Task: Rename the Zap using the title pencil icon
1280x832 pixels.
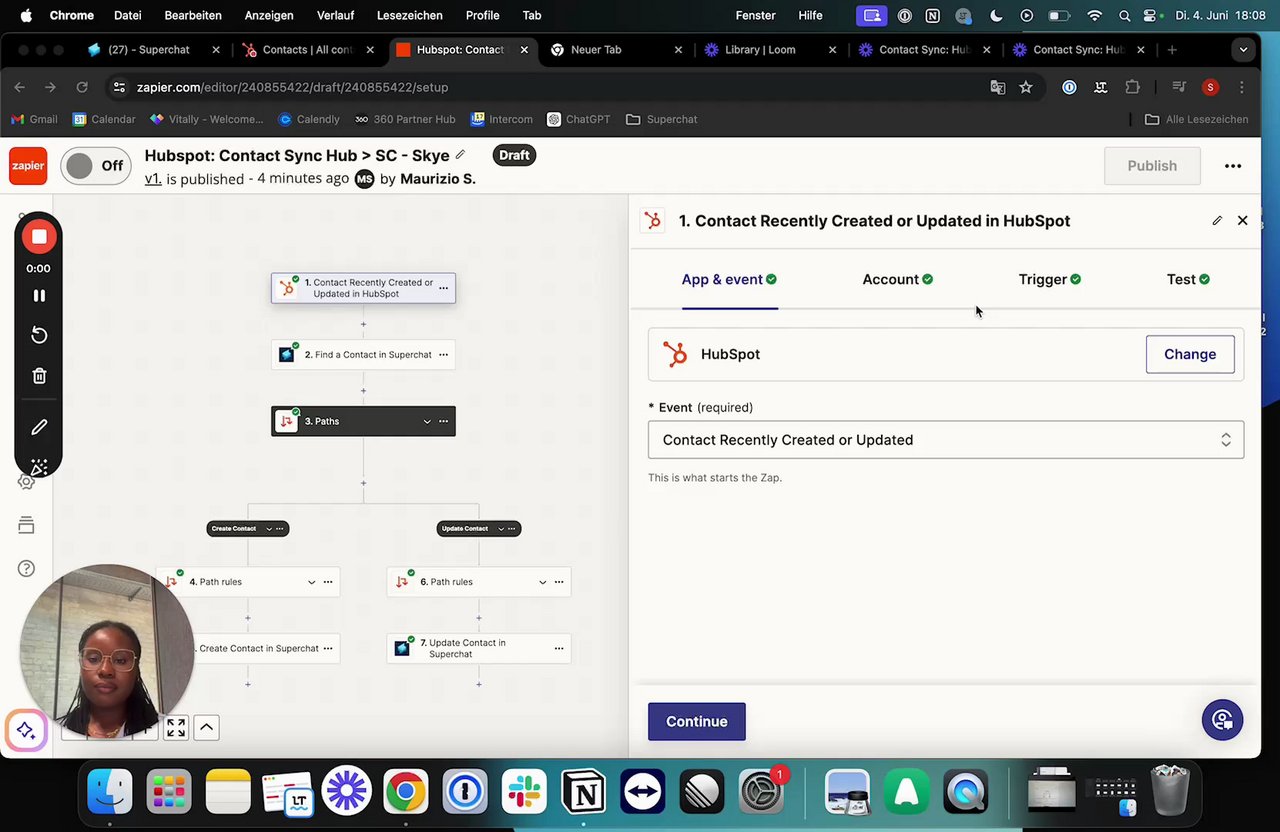Action: coord(460,155)
